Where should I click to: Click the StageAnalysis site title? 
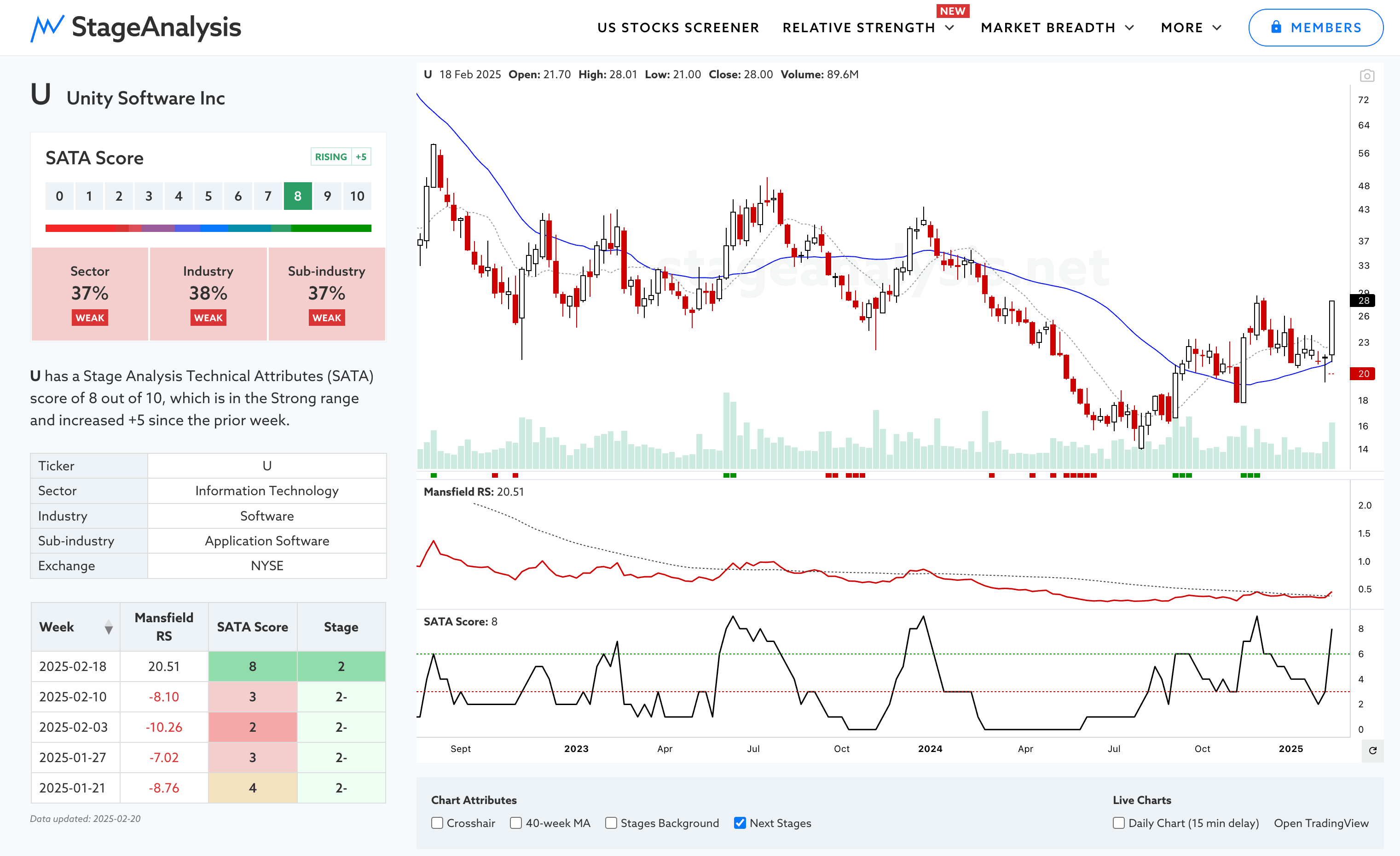pyautogui.click(x=156, y=27)
